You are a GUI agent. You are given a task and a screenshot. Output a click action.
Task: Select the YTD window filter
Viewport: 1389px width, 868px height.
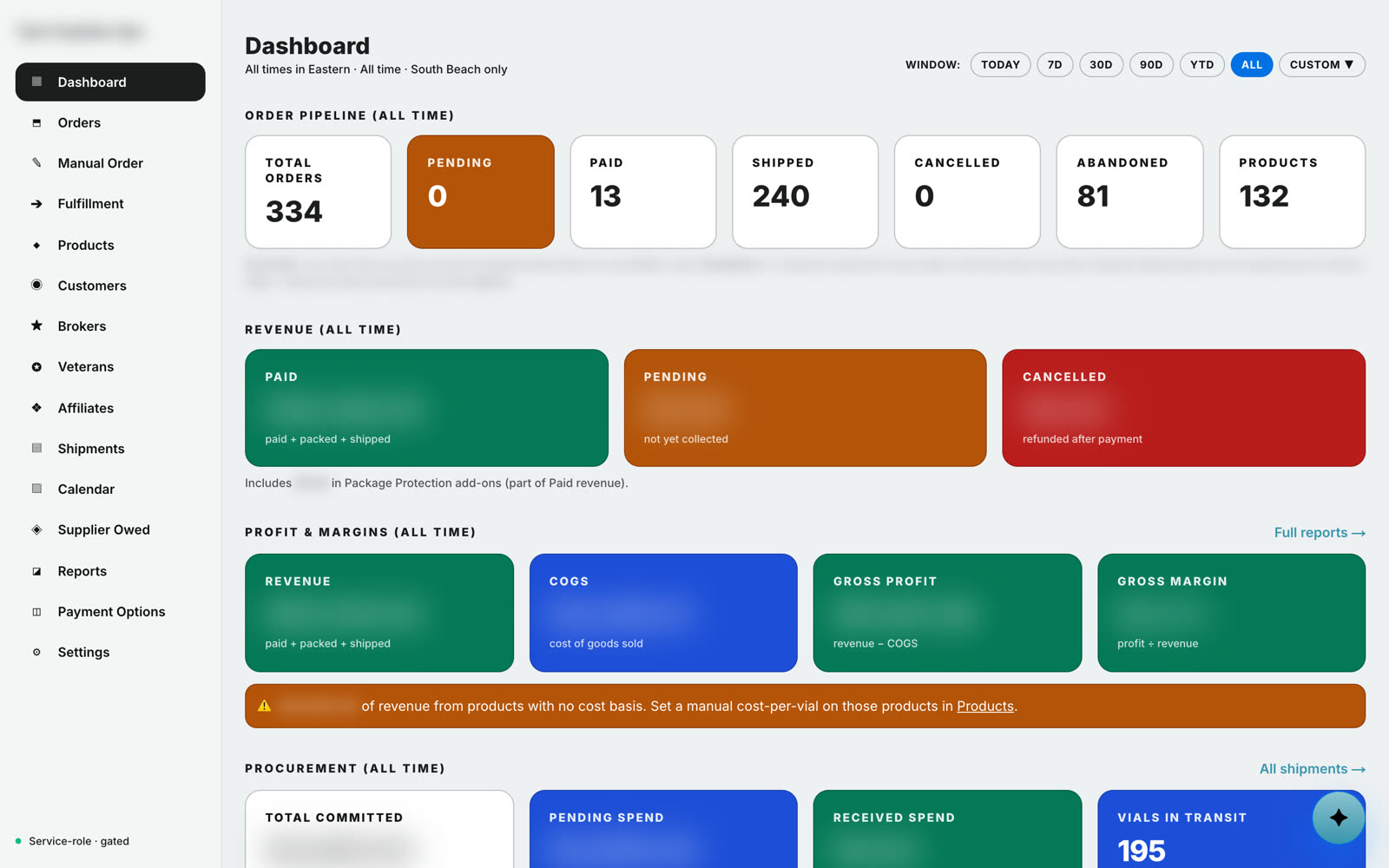[1202, 64]
